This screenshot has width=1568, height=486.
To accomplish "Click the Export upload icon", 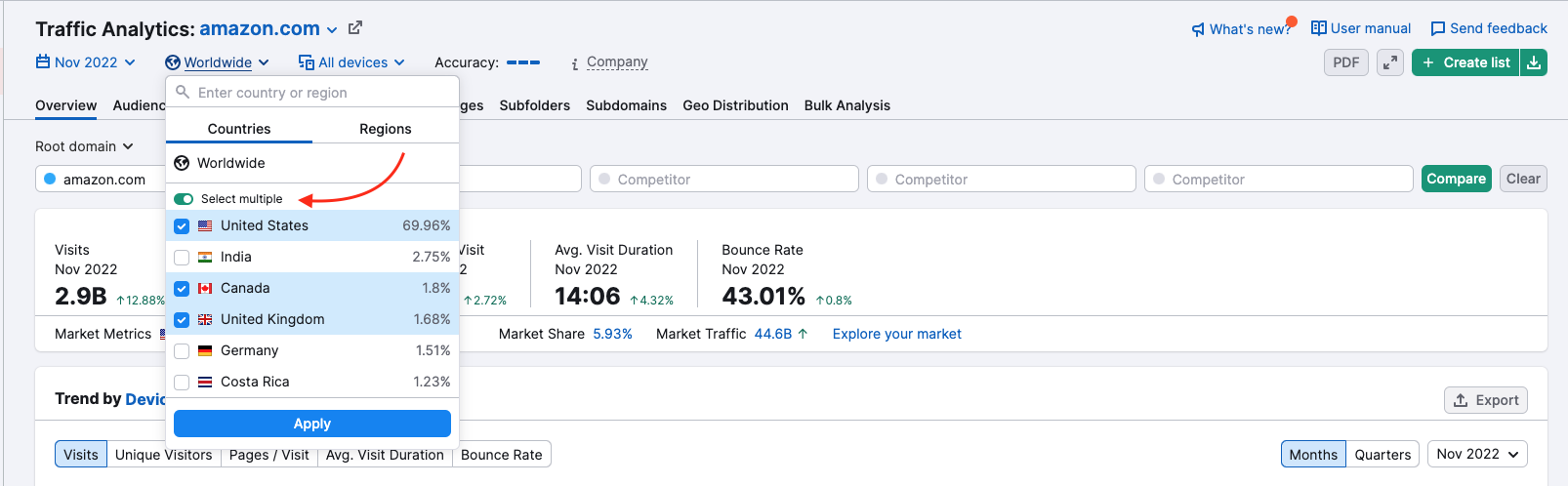I will click(1461, 400).
